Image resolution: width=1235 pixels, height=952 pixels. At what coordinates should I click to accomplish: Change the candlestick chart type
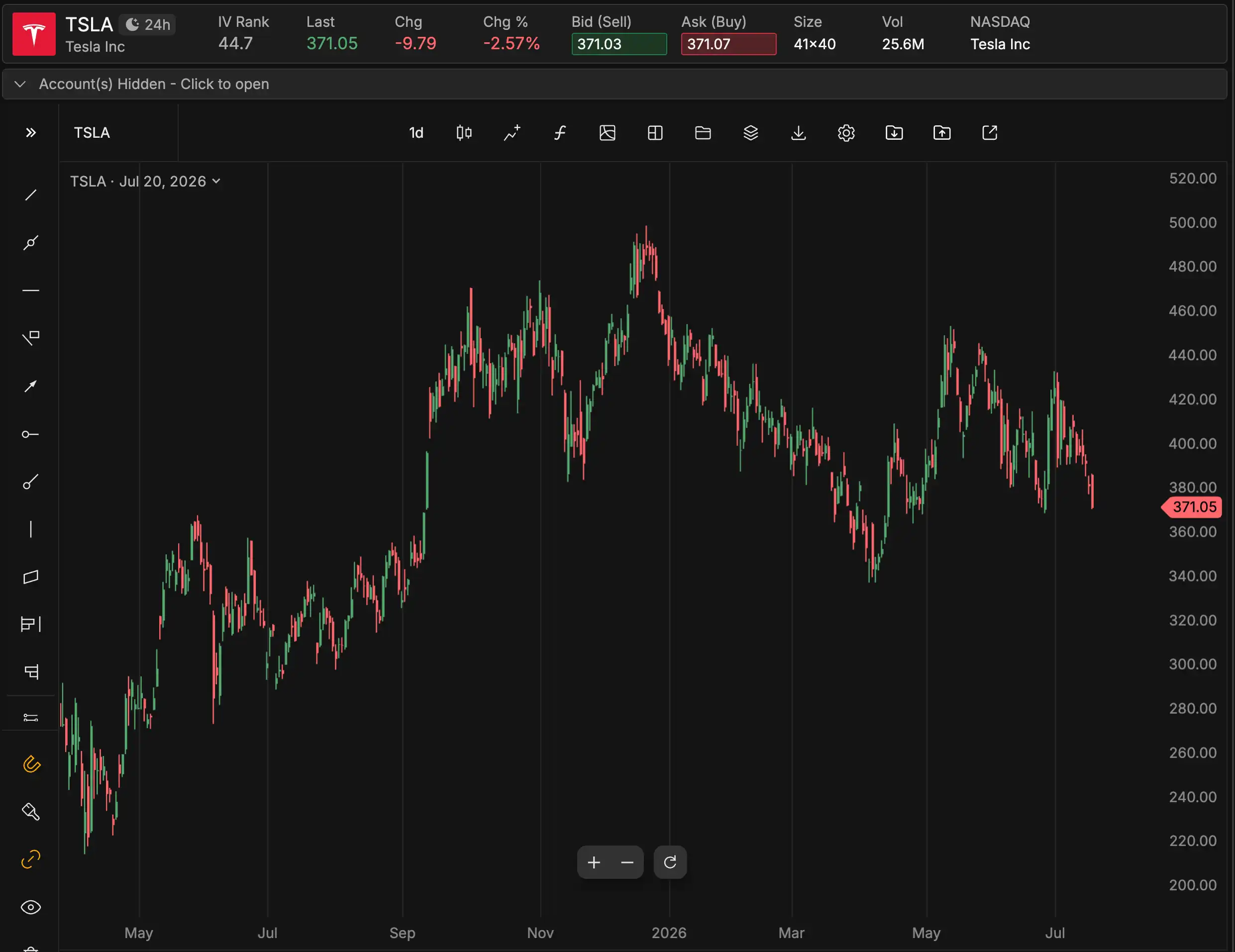(464, 133)
